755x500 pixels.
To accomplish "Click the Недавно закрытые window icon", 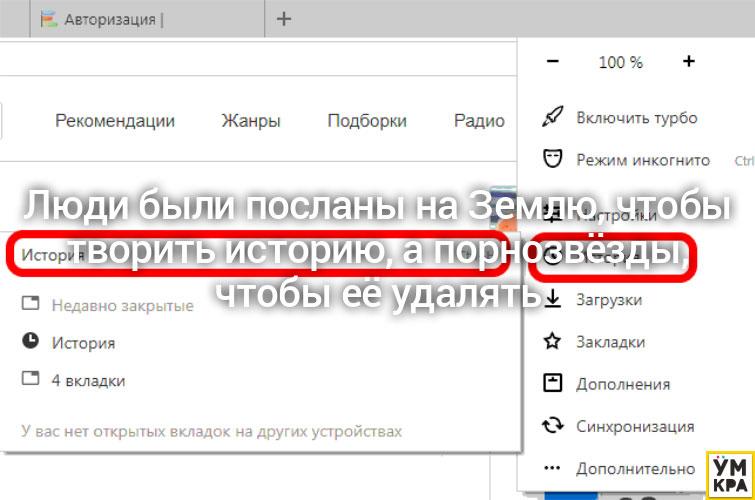I will [x=30, y=303].
